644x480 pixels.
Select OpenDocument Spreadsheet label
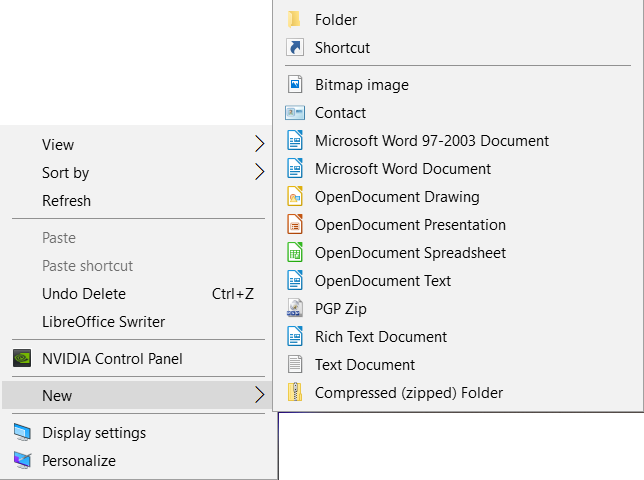[410, 253]
